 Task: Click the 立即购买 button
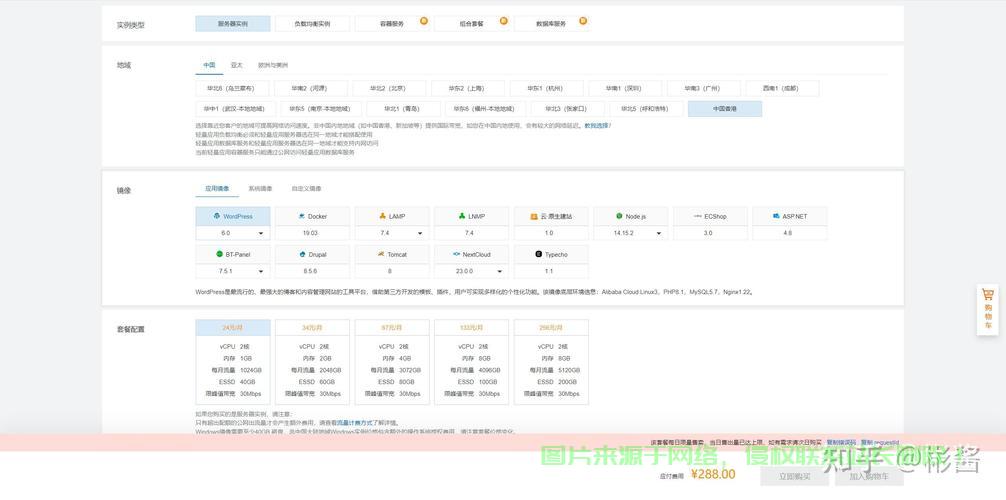(794, 476)
